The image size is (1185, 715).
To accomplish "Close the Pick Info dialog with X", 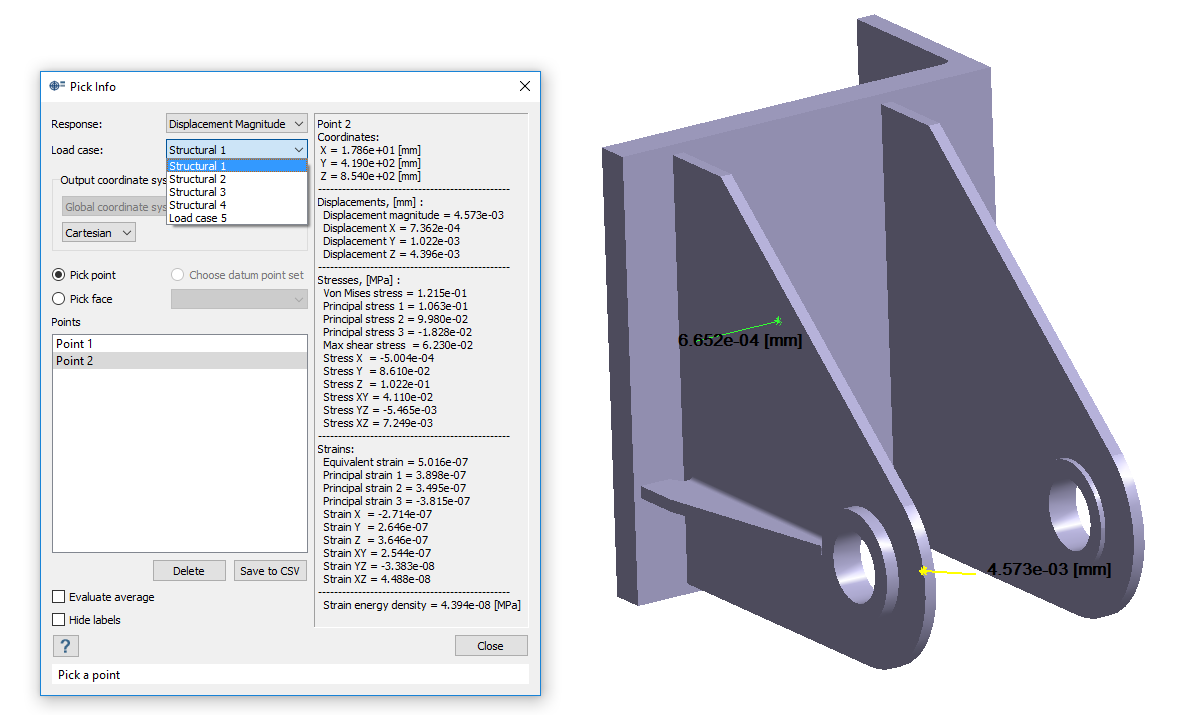I will point(525,86).
